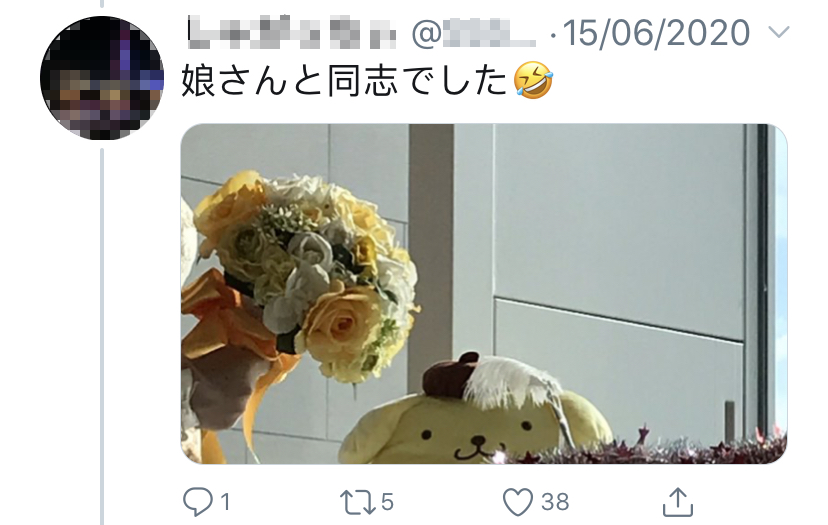Click the retweet count showing 5

[388, 502]
